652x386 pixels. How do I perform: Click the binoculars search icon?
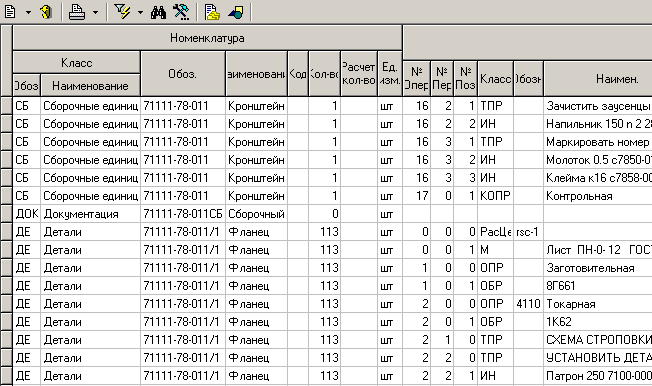pos(158,12)
